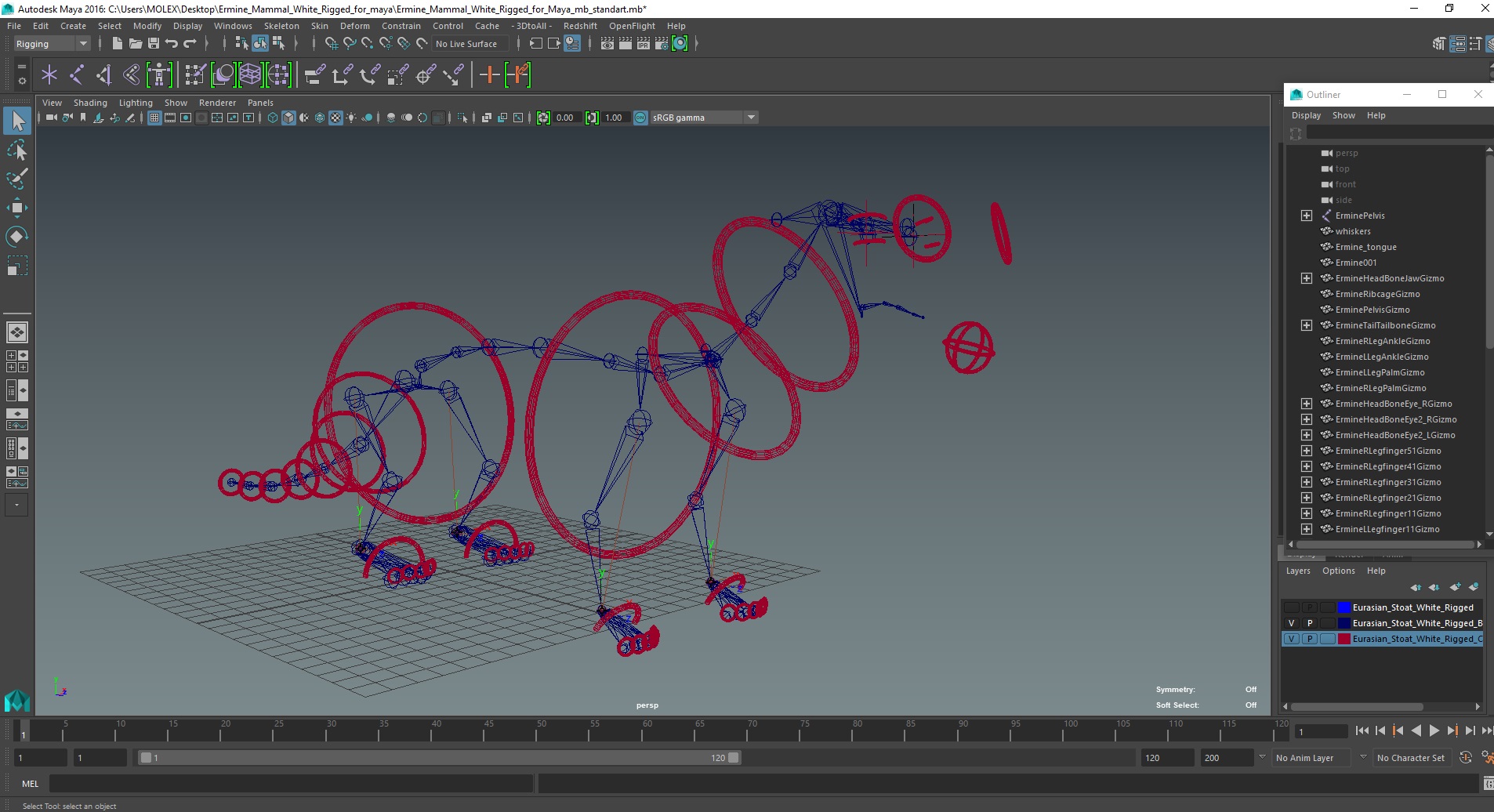The image size is (1494, 812).
Task: Click the Create Joints shelf icon
Action: [x=77, y=75]
